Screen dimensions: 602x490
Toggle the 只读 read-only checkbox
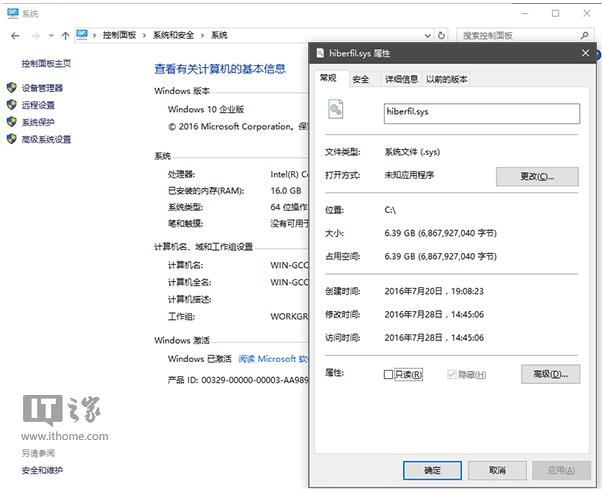coord(389,374)
